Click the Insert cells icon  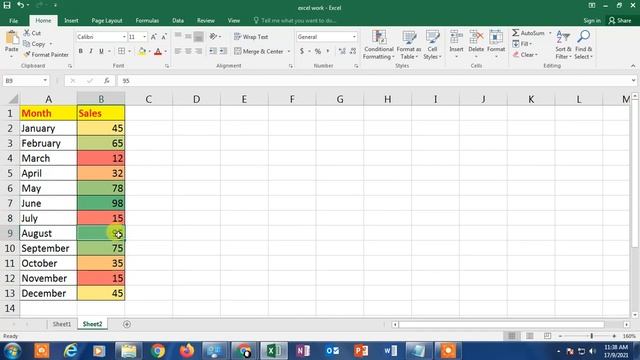456,38
